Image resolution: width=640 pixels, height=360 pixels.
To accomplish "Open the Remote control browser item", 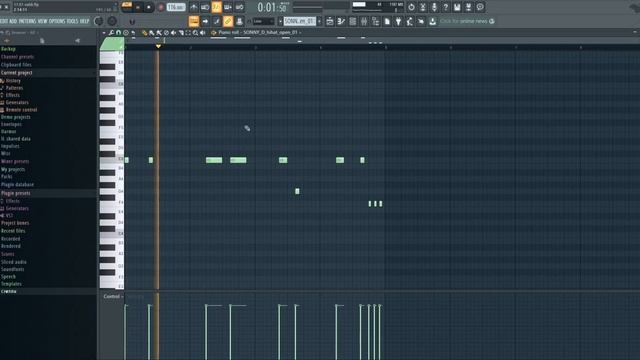I will point(21,110).
